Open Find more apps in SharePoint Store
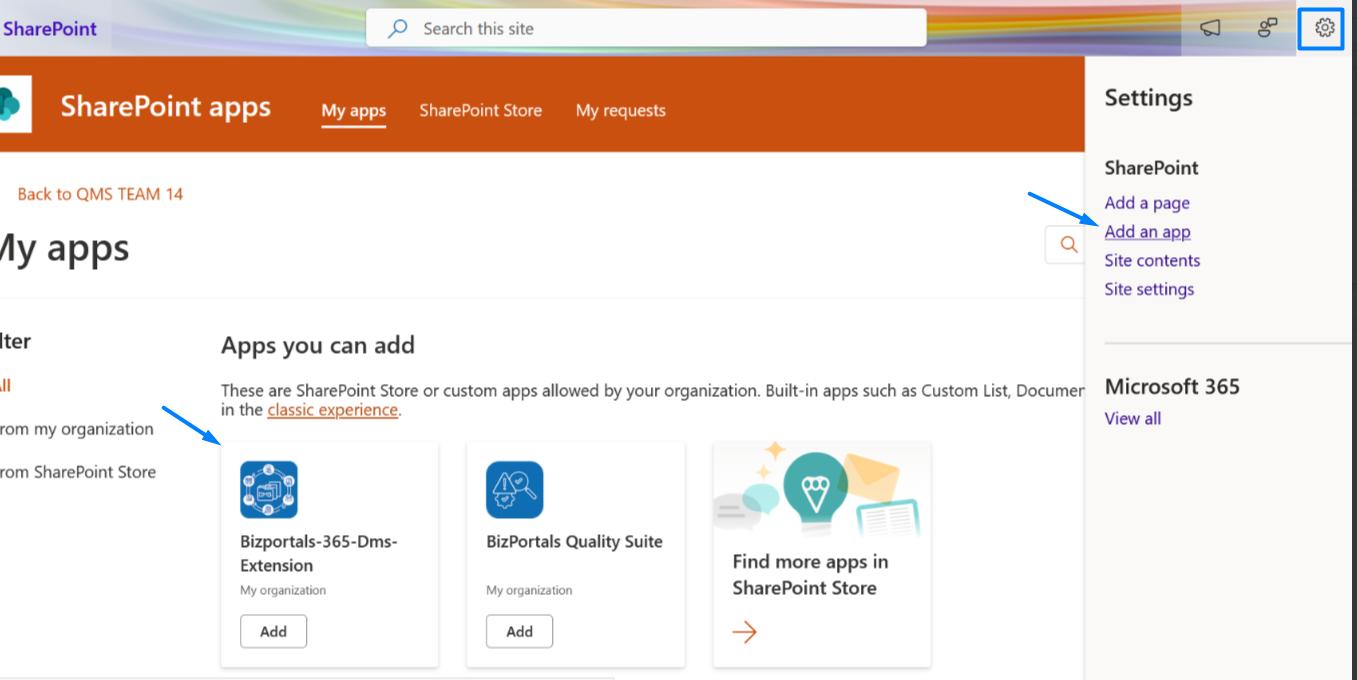The width and height of the screenshot is (1357, 680). point(810,575)
